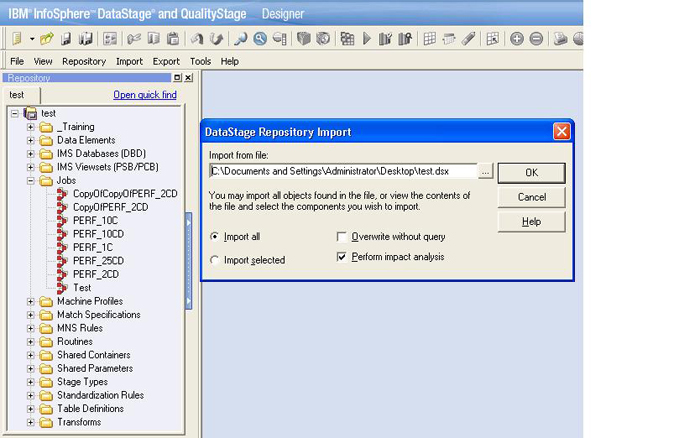
Task: Click the Annotations pencil toolbar icon
Action: point(468,39)
